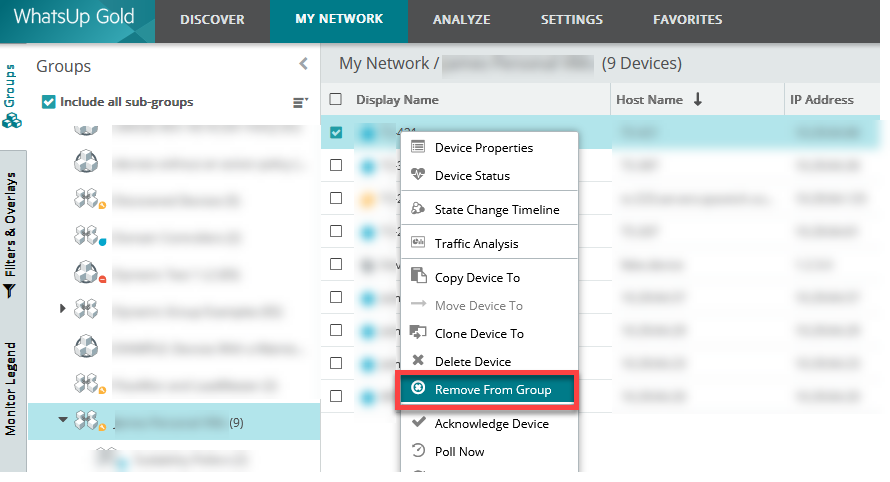
Task: Open the Filters & Overlays side tab
Action: click(x=10, y=224)
